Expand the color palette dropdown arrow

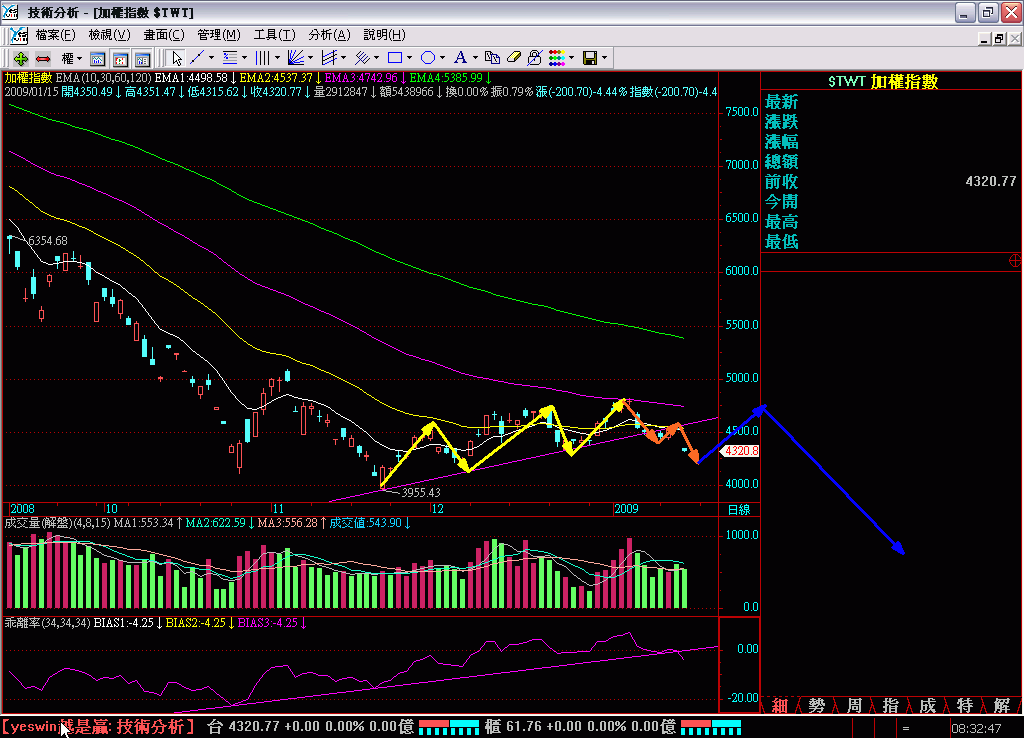(x=571, y=58)
